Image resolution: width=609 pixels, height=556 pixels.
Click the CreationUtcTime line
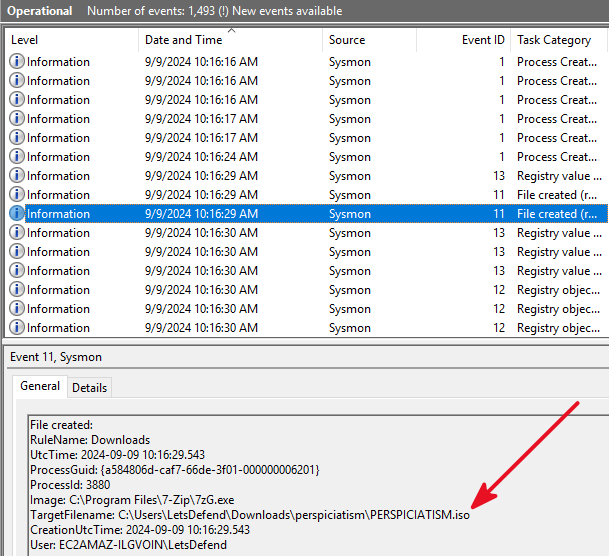[140, 530]
